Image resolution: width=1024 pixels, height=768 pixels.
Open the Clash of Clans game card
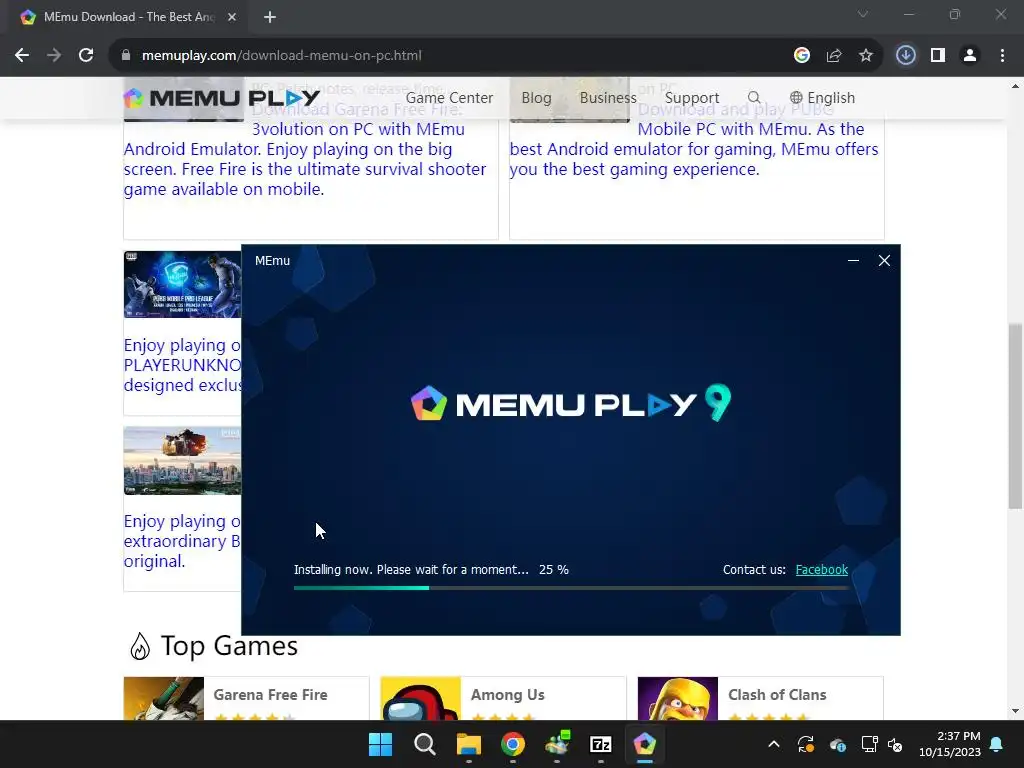(760, 699)
